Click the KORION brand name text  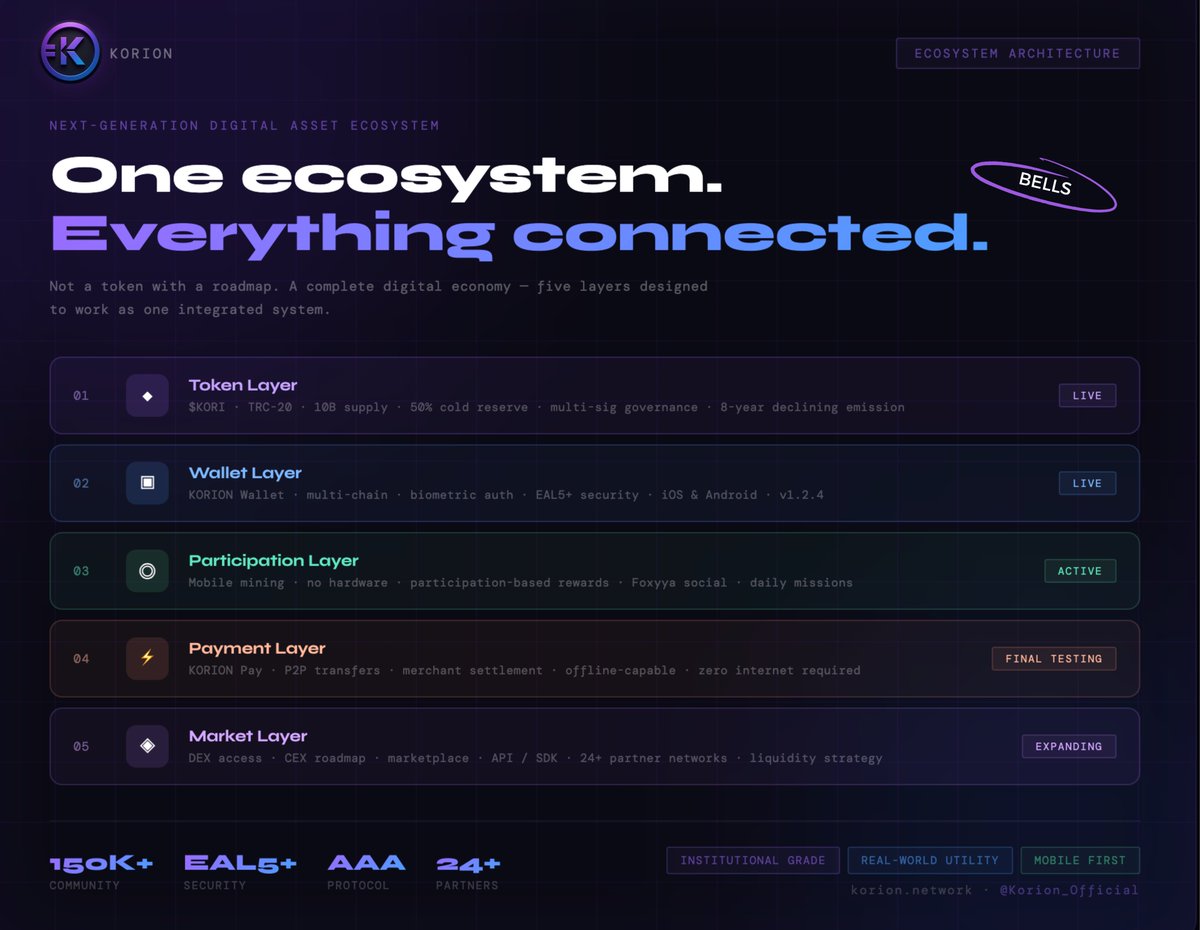[141, 53]
